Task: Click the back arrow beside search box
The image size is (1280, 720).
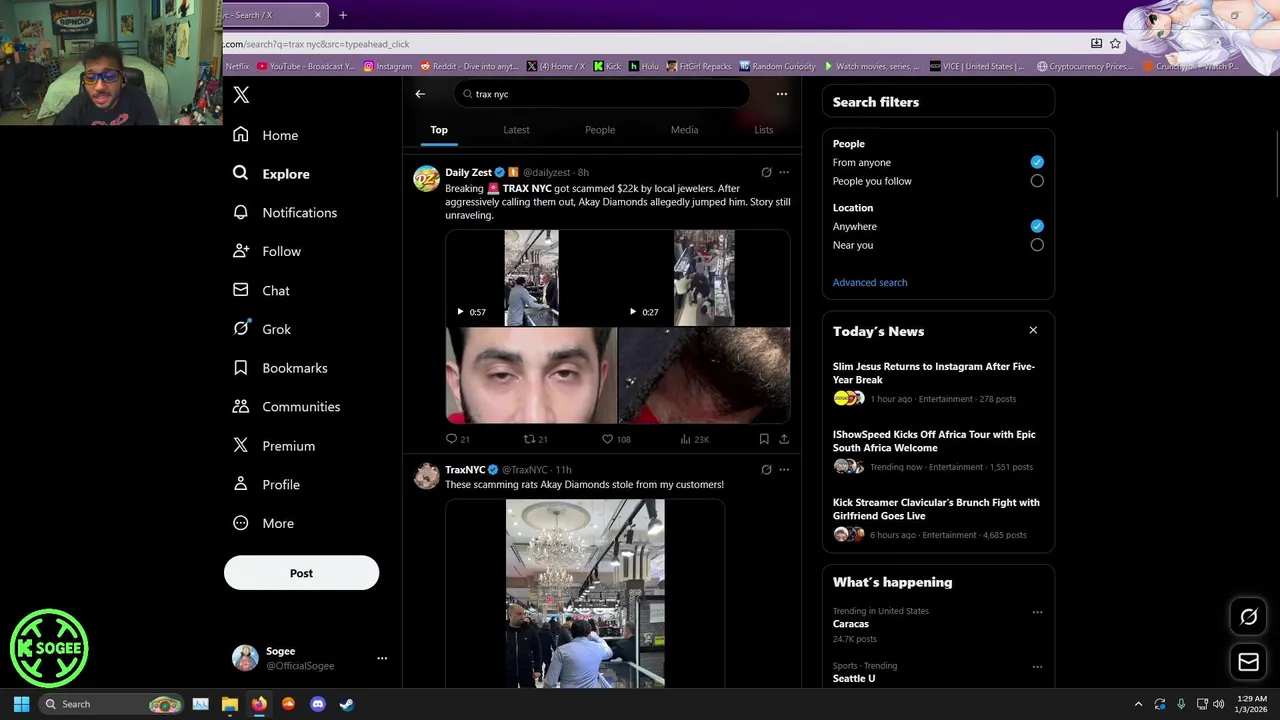Action: 420,94
